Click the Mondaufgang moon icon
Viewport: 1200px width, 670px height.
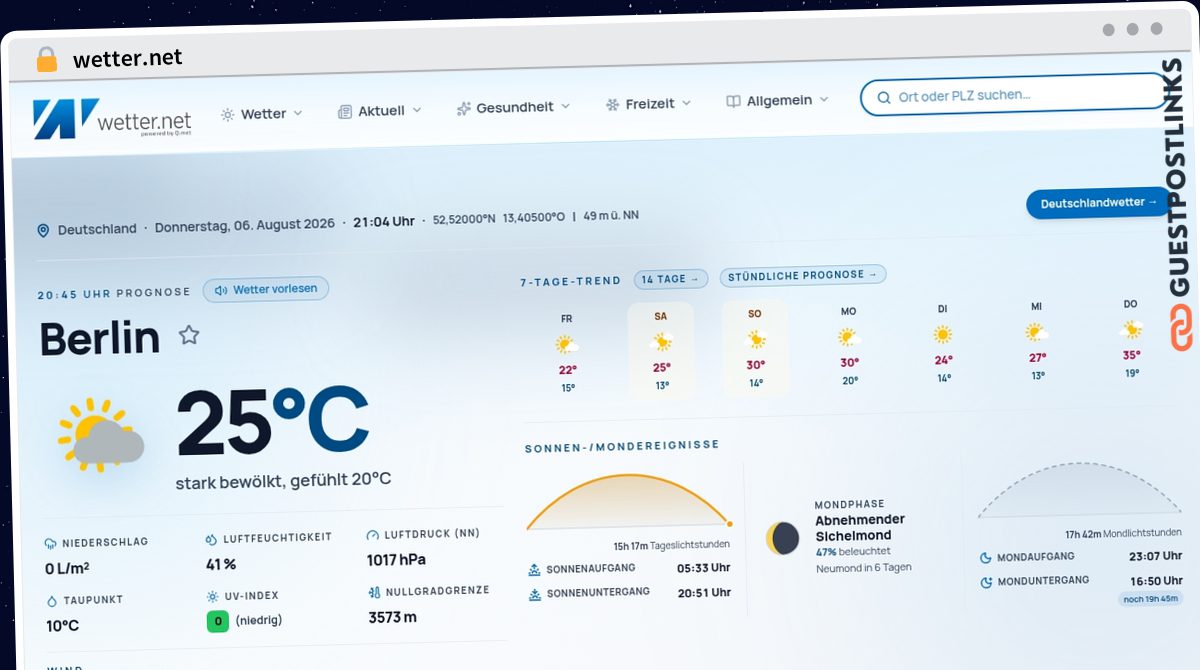click(985, 558)
